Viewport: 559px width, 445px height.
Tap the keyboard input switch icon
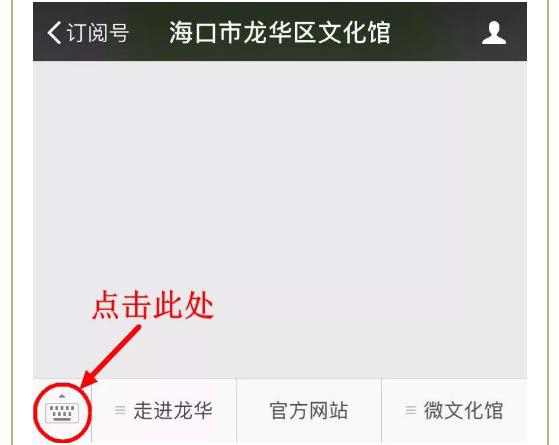[x=62, y=413]
